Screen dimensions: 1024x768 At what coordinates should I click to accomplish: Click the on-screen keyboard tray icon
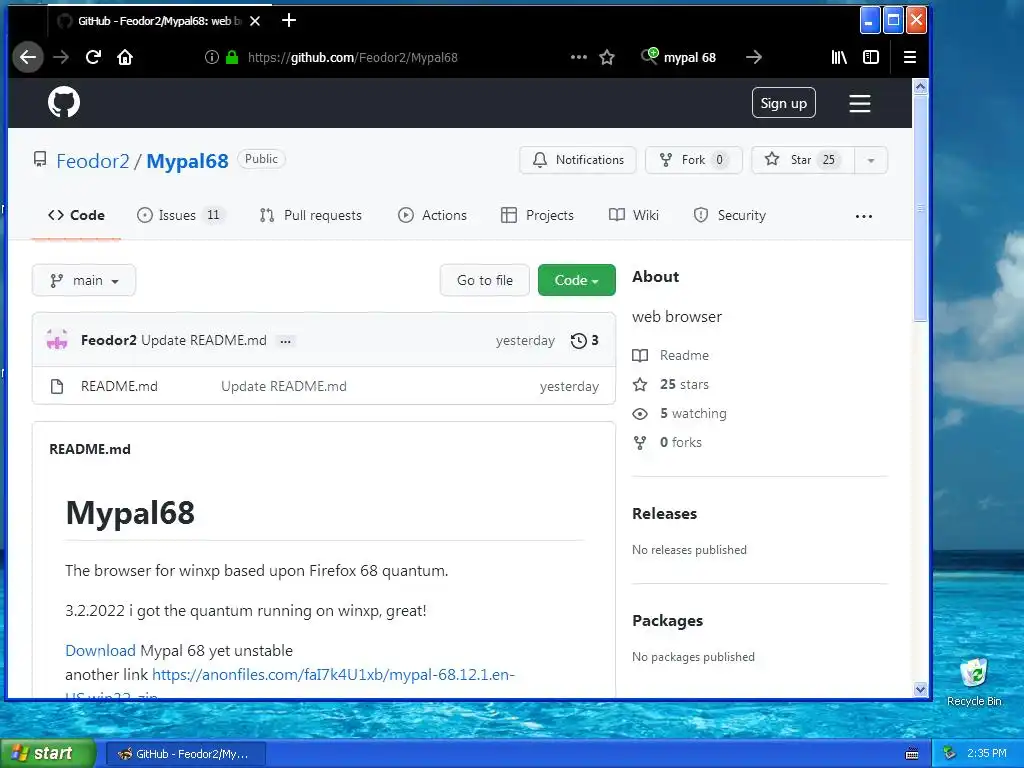pyautogui.click(x=912, y=754)
